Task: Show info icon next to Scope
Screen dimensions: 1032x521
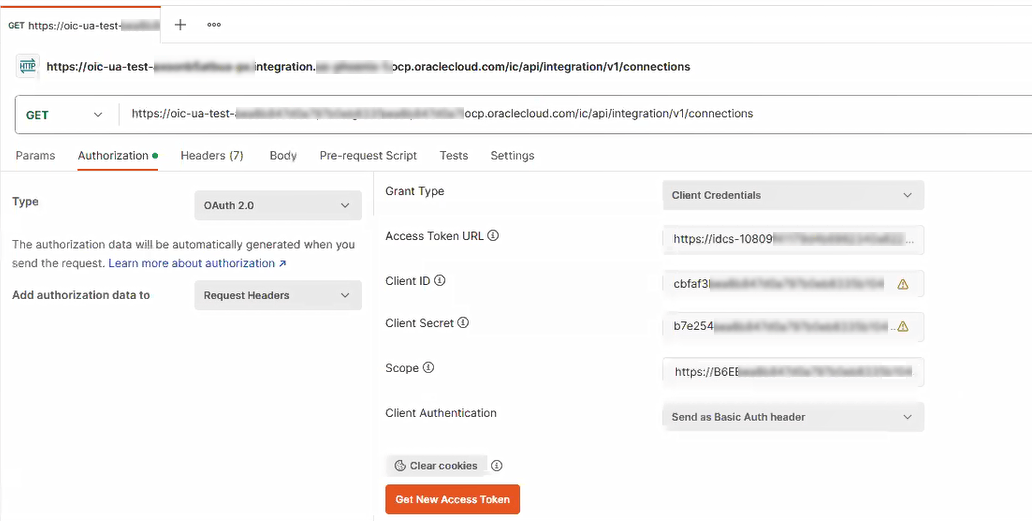Action: point(428,368)
